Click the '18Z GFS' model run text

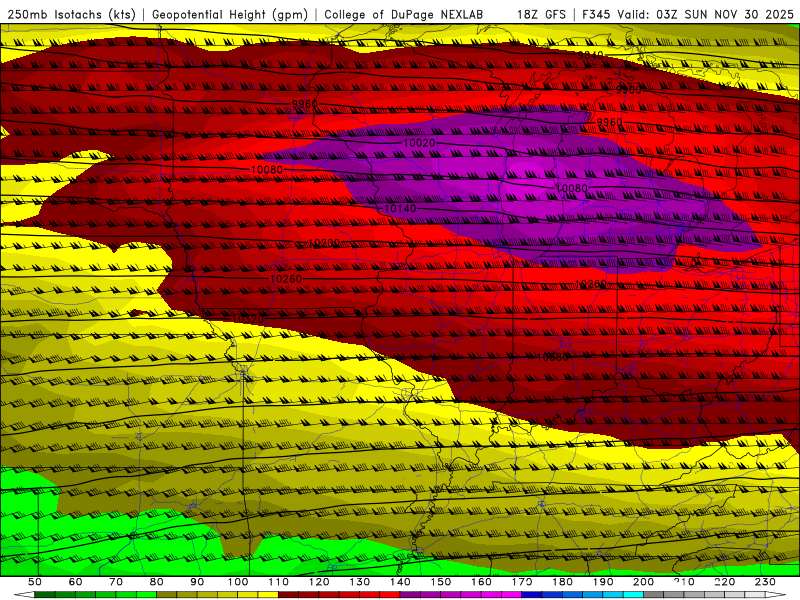pyautogui.click(x=541, y=14)
